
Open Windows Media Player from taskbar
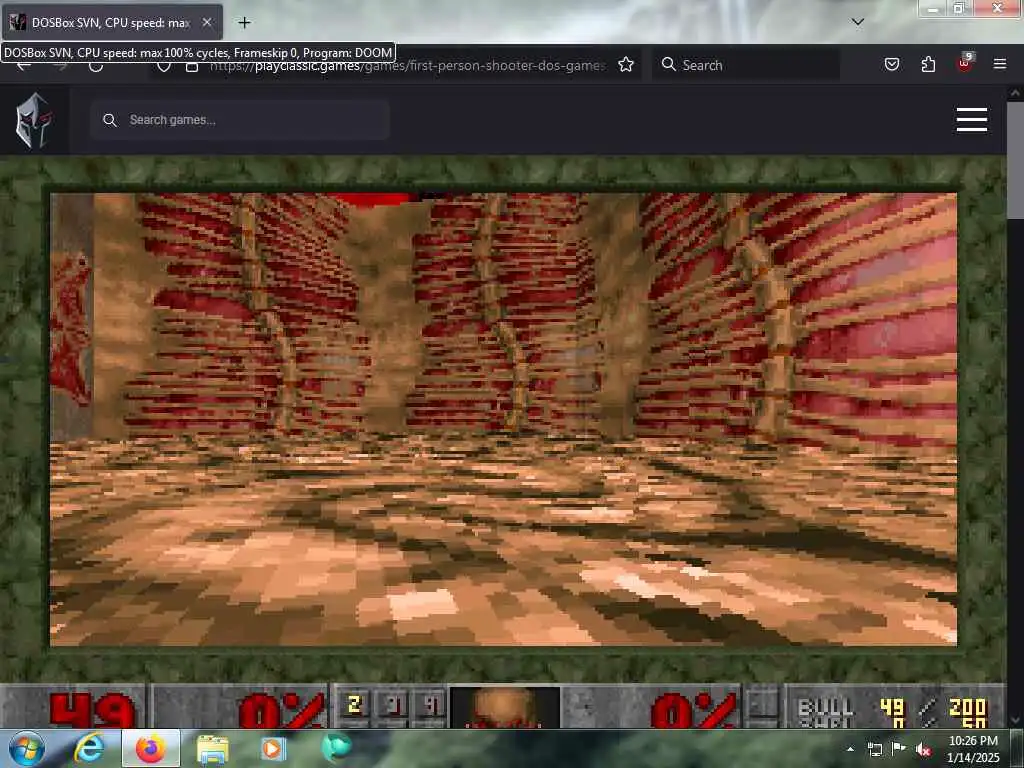click(272, 749)
